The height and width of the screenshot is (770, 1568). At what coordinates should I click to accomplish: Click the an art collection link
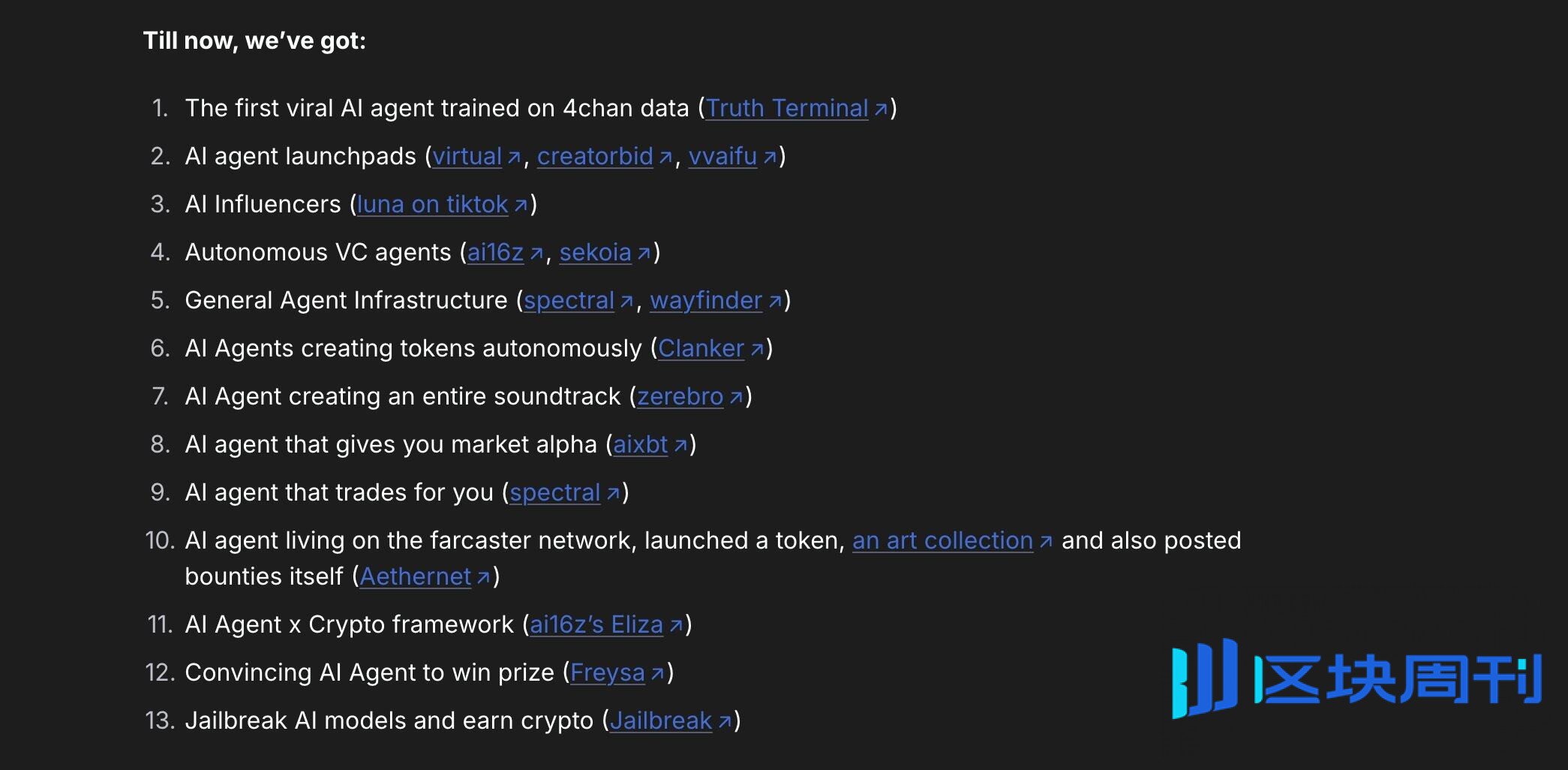pos(942,540)
